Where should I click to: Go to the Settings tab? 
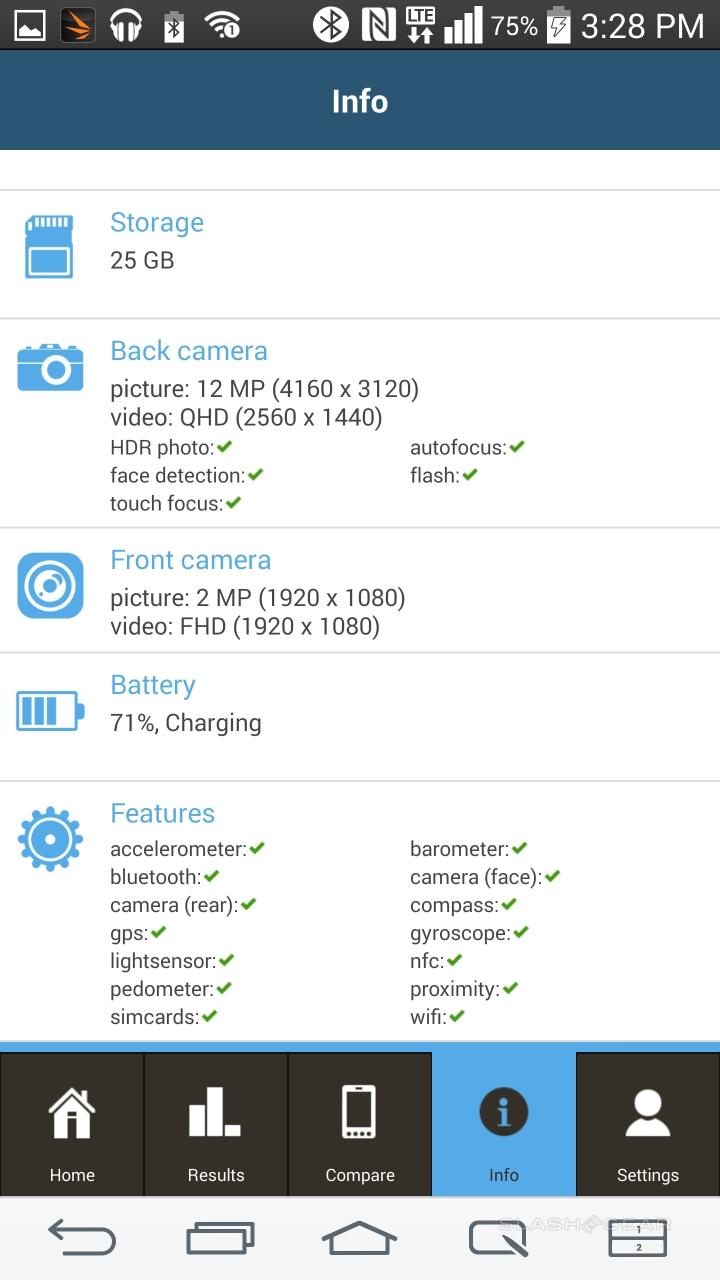pos(648,1125)
